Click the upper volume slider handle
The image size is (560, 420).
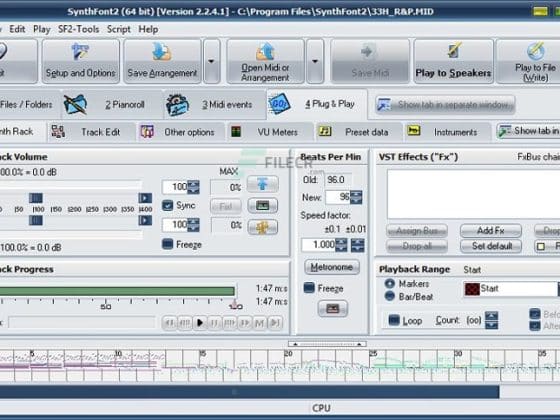[36, 198]
